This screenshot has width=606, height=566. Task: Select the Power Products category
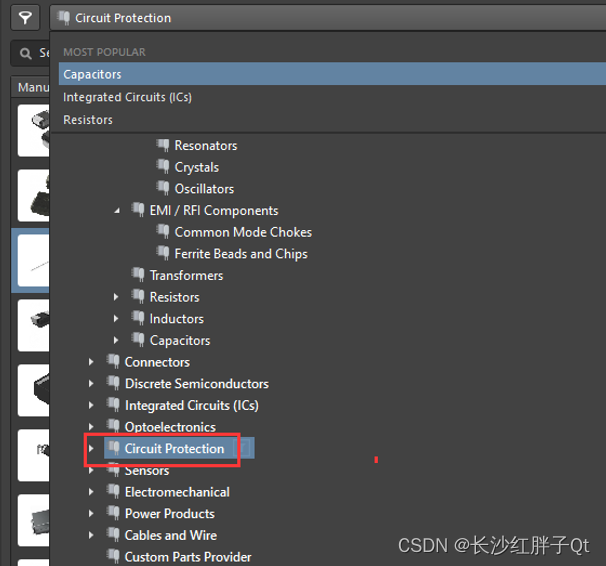pos(169,514)
